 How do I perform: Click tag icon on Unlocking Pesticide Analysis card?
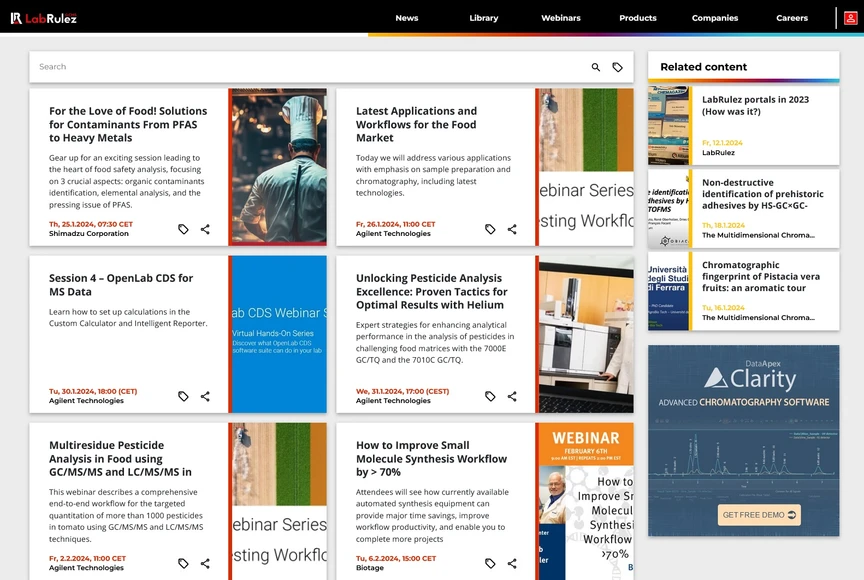tap(490, 396)
